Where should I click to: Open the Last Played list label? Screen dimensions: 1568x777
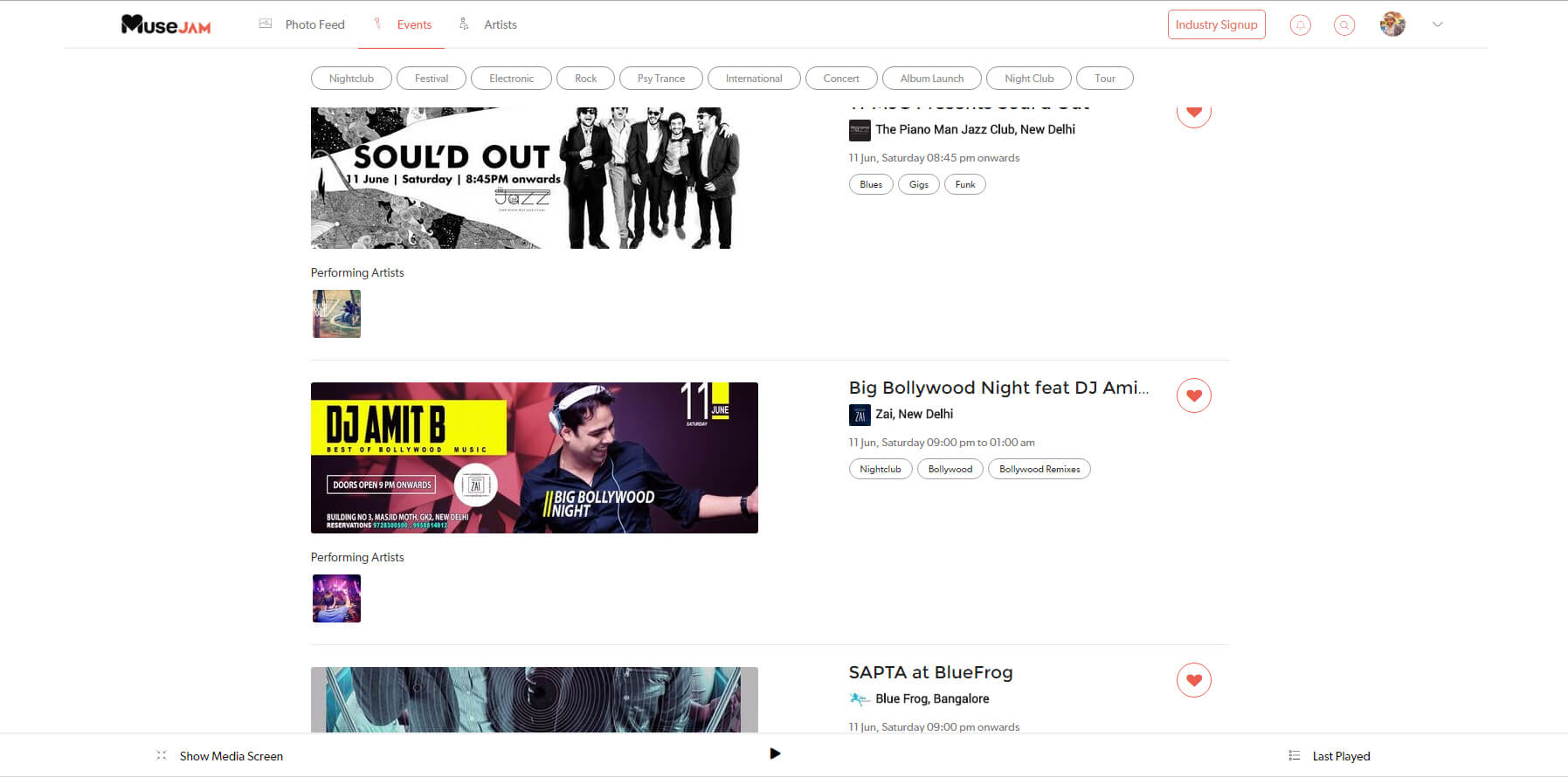tap(1341, 756)
